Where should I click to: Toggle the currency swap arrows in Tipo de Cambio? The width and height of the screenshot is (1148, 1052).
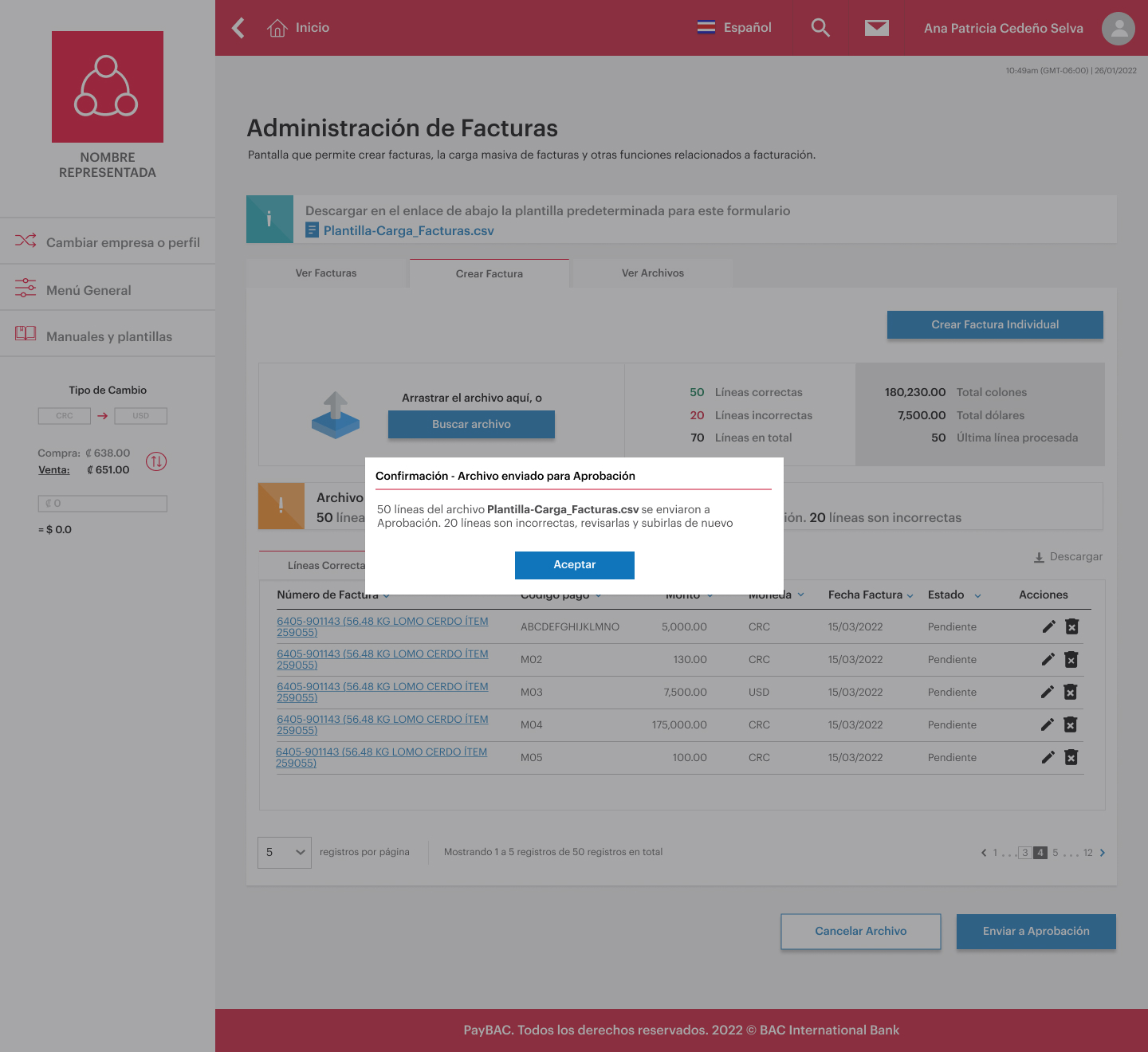coord(156,461)
